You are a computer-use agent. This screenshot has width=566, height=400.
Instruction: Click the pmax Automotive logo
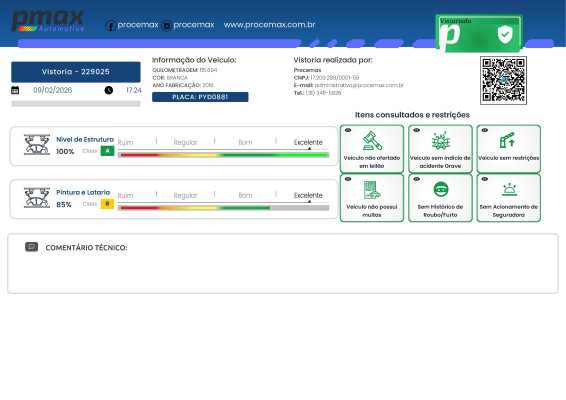pyautogui.click(x=48, y=21)
